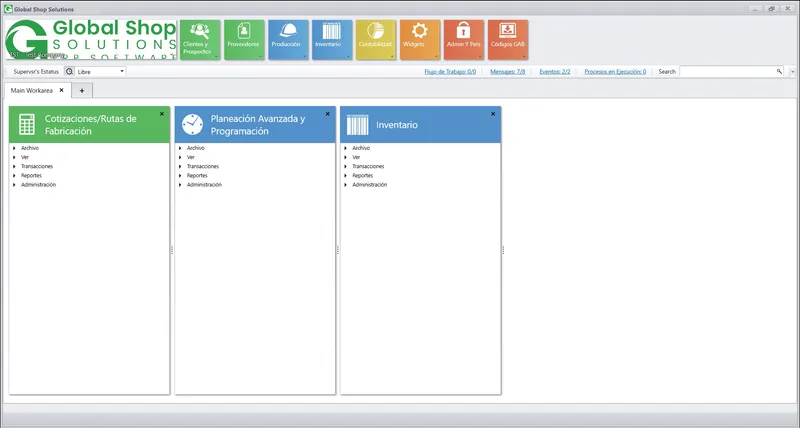Close the Planeación Avanzada y Programación panel

click(x=328, y=114)
